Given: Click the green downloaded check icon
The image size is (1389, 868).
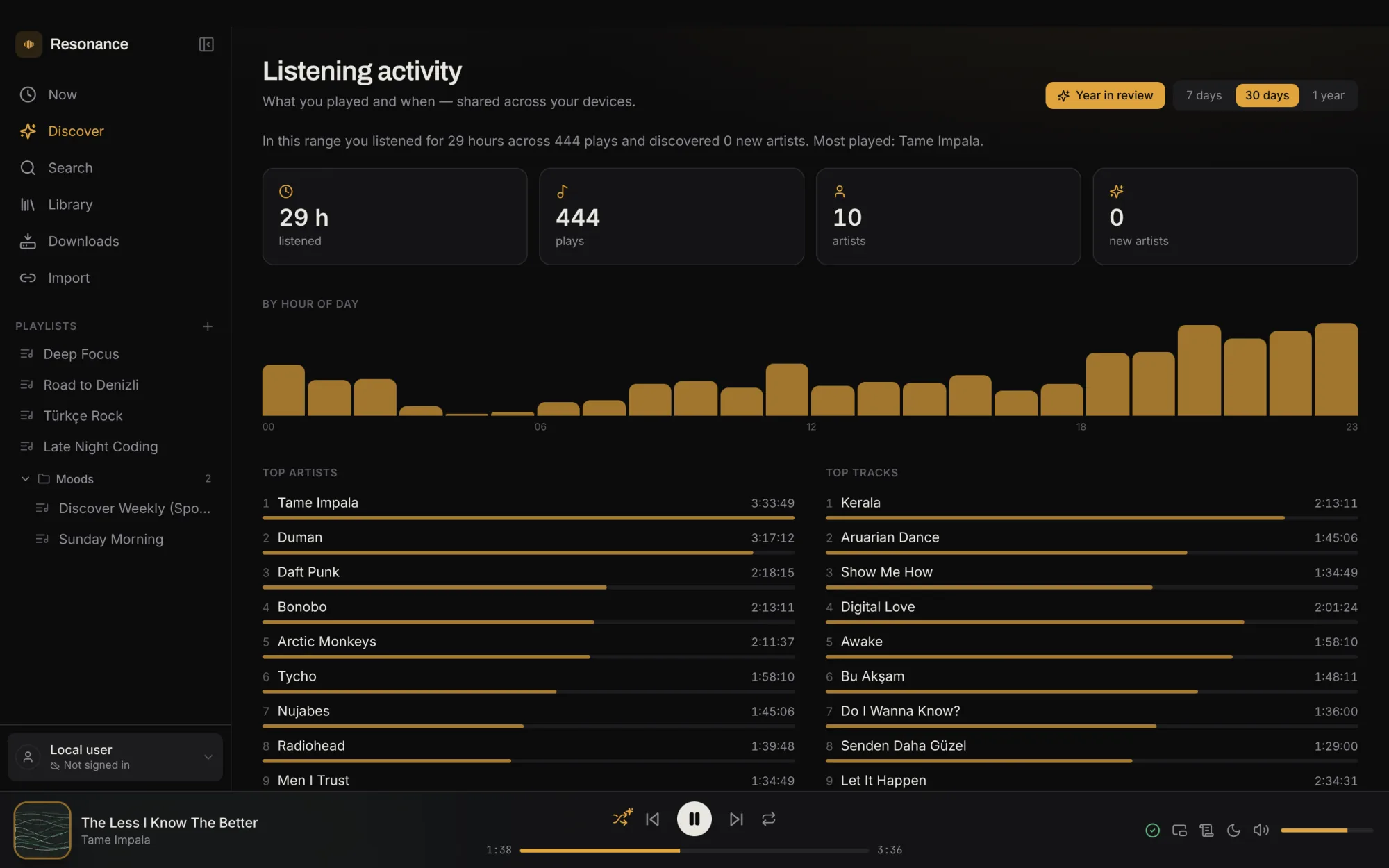Looking at the screenshot, I should coord(1152,831).
